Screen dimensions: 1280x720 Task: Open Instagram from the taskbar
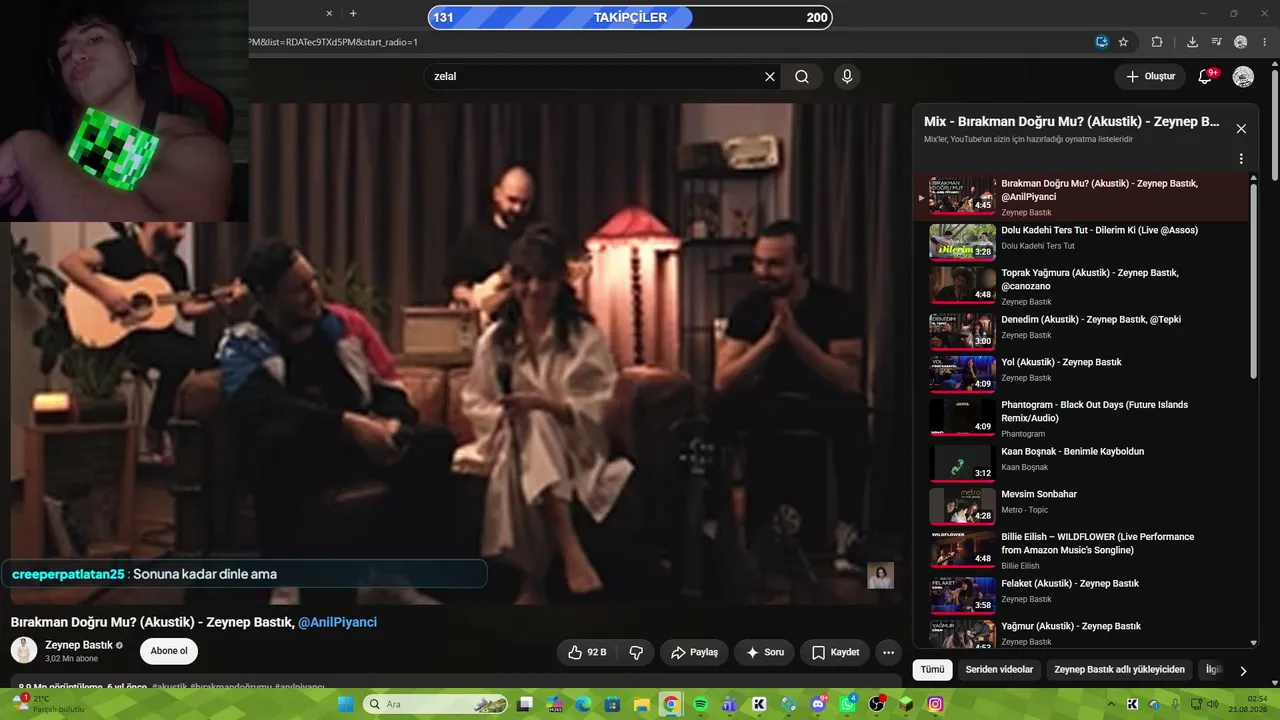pos(935,704)
